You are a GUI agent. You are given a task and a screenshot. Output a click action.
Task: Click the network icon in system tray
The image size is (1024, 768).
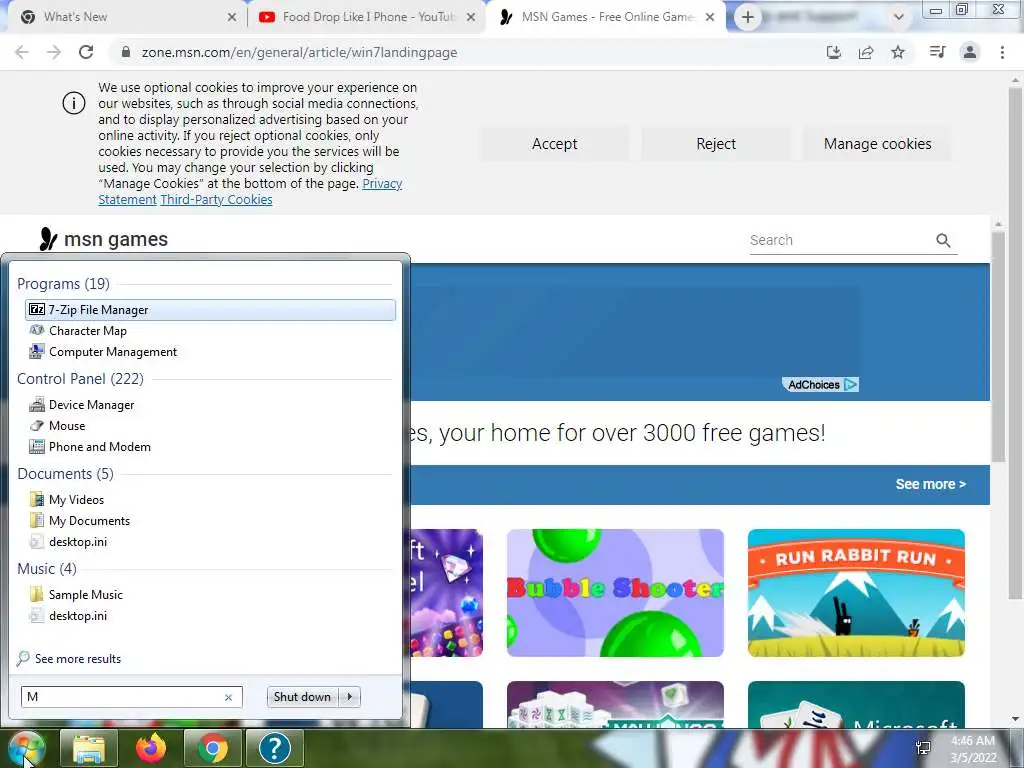[923, 748]
